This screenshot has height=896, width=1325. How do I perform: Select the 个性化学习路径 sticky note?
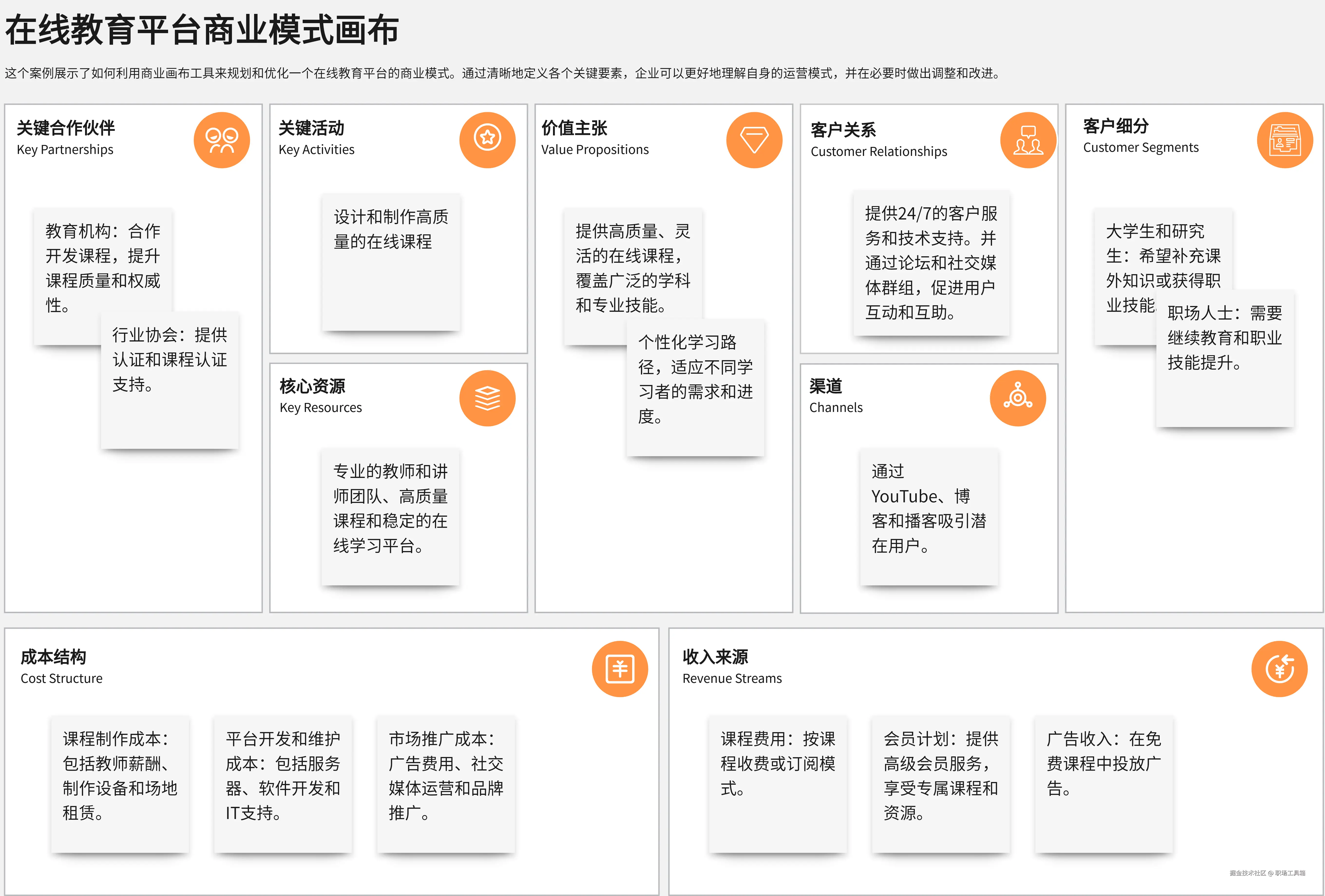(x=695, y=393)
